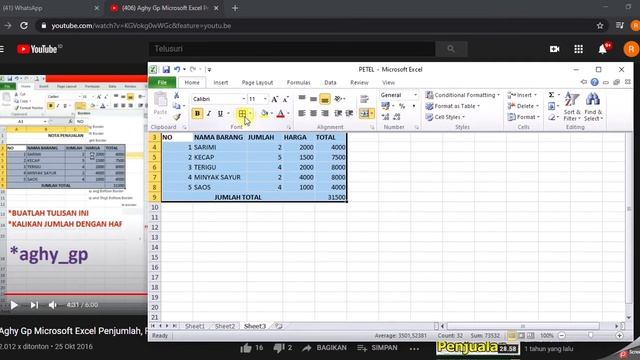Image resolution: width=640 pixels, height=360 pixels.
Task: Save the workbook using quick access toolbar
Action: coord(166,70)
